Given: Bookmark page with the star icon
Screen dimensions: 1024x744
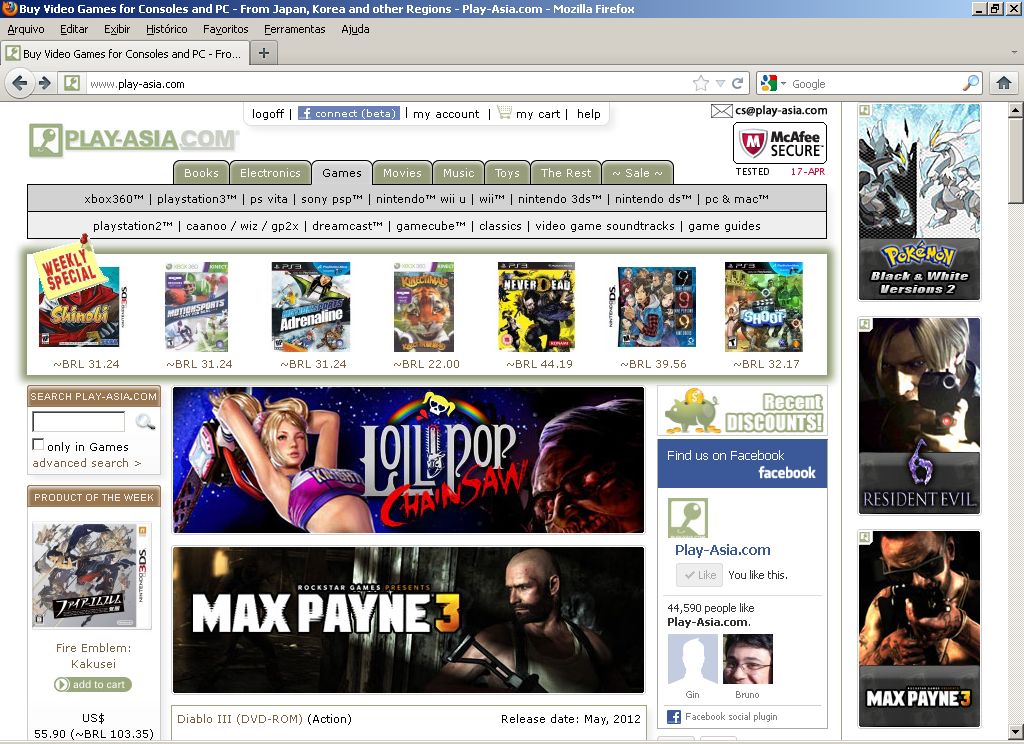Looking at the screenshot, I should coord(701,84).
